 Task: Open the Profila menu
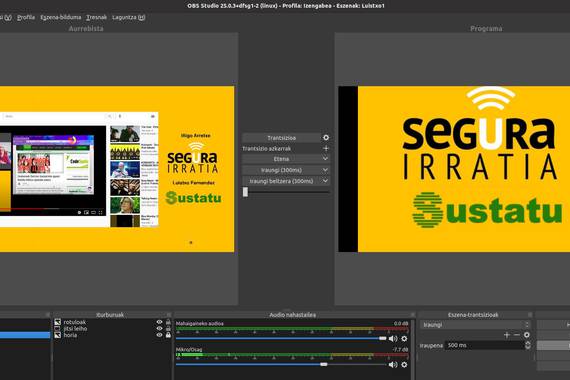coord(26,17)
